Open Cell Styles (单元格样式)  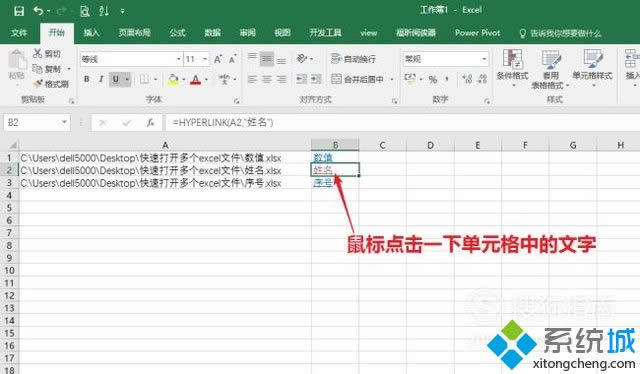click(x=592, y=69)
